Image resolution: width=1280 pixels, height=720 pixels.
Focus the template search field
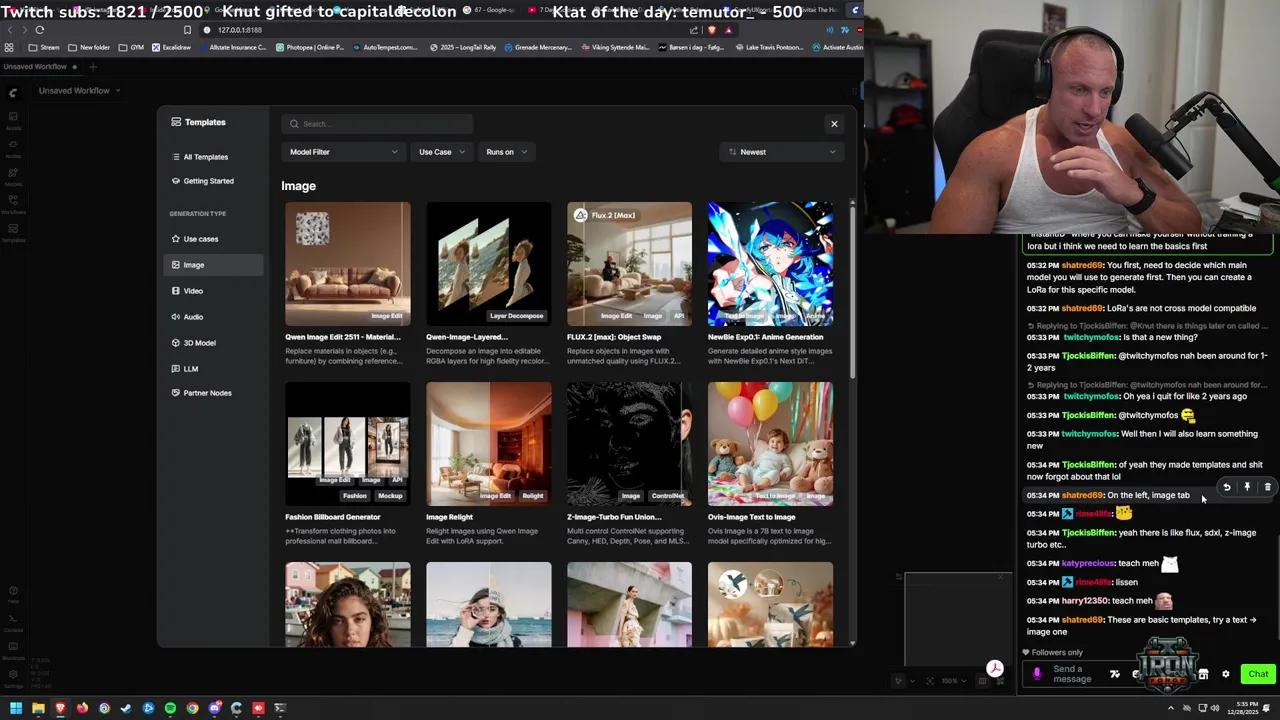[x=377, y=124]
